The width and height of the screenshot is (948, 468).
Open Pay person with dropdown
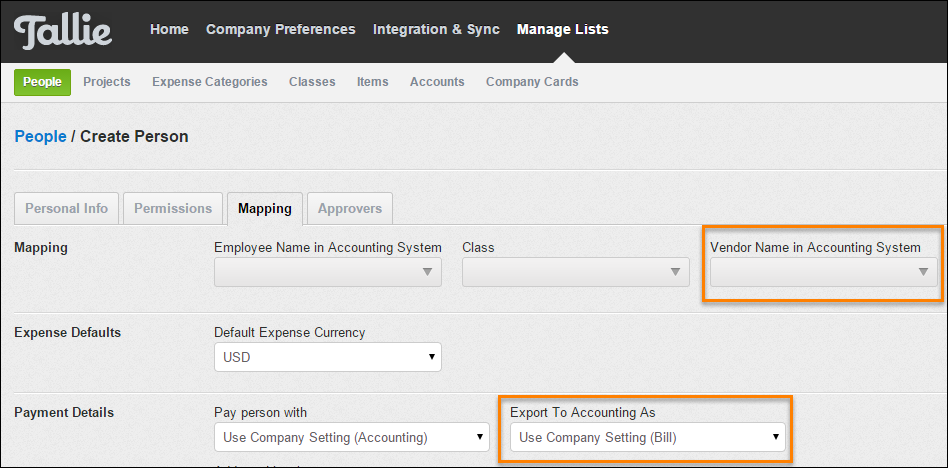pos(352,437)
